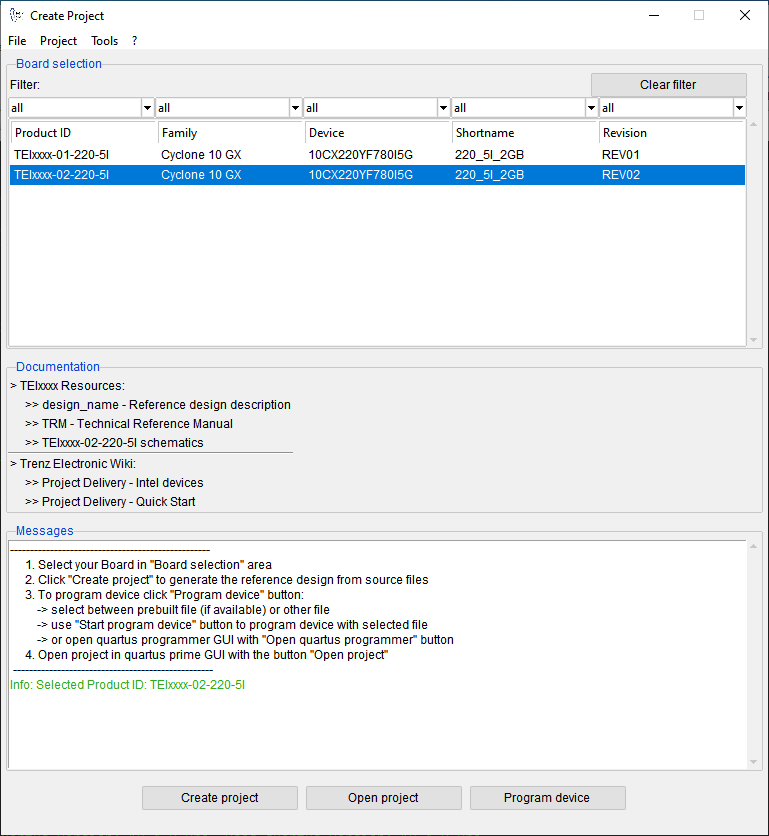Click the Create project button

point(220,798)
